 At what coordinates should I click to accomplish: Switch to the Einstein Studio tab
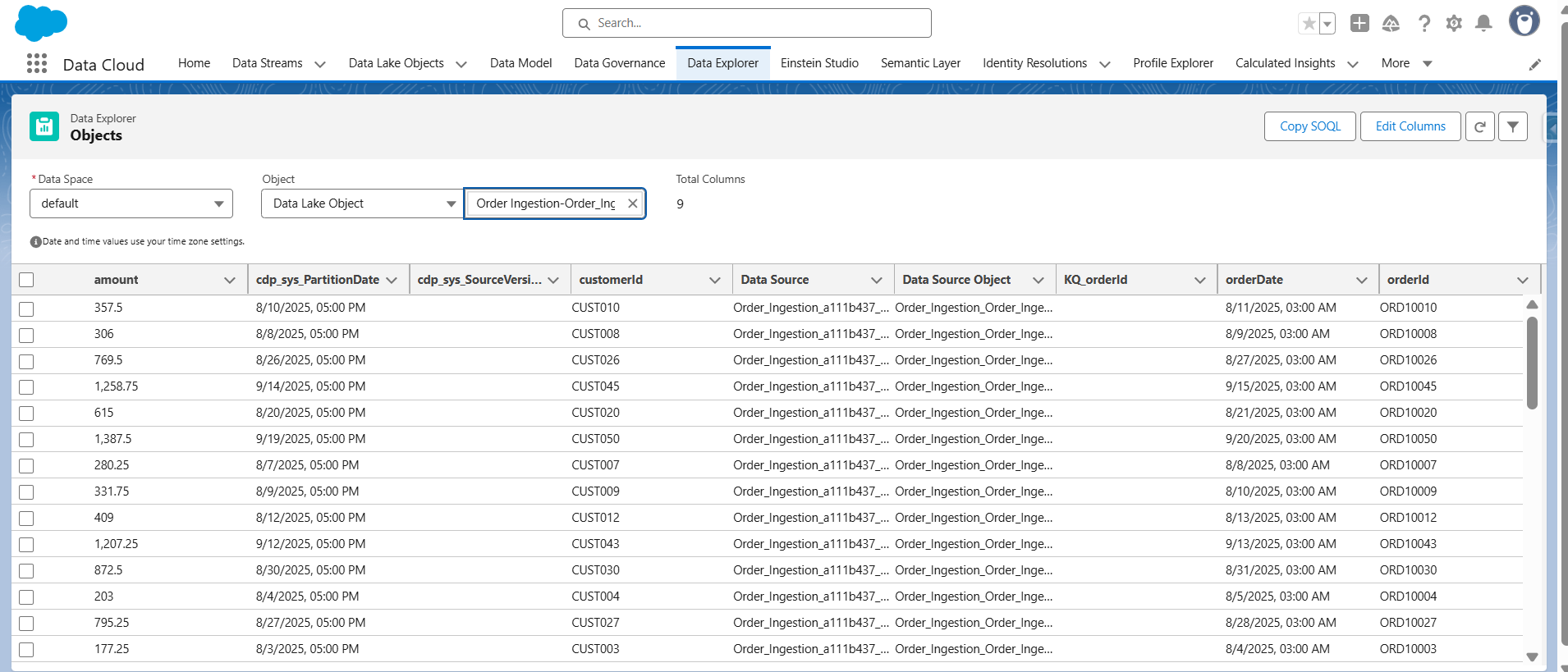point(819,63)
